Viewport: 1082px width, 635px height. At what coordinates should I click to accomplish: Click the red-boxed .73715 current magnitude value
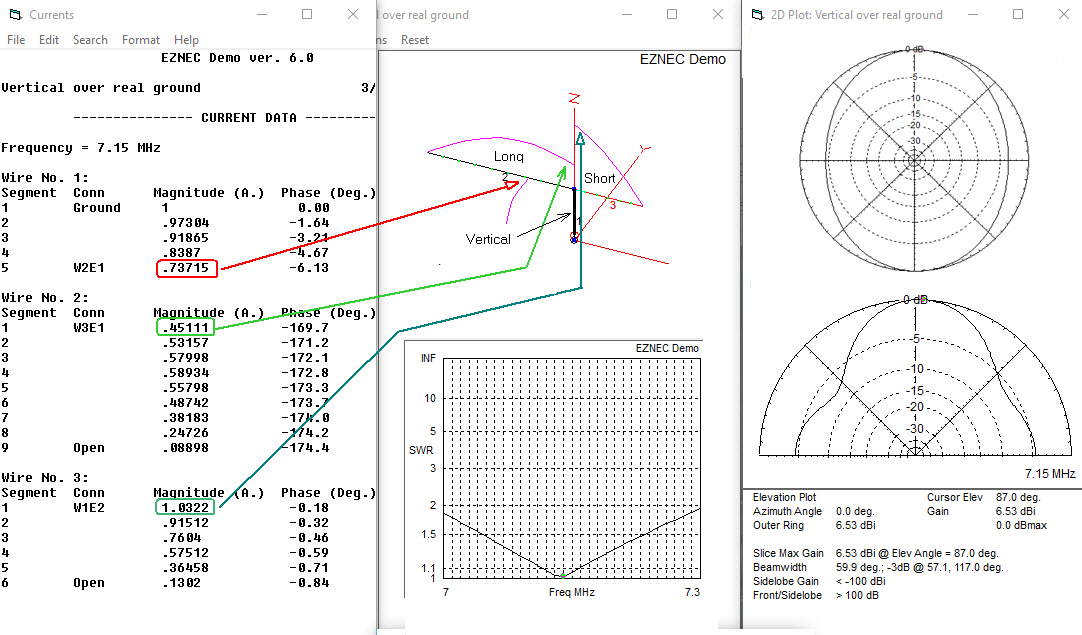(x=186, y=268)
